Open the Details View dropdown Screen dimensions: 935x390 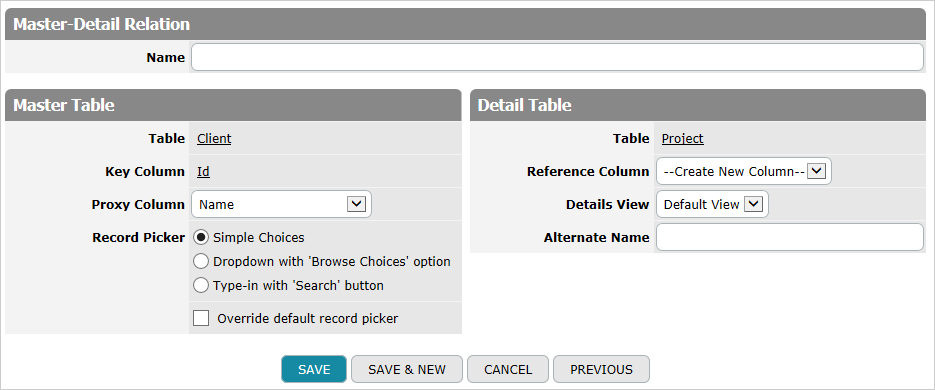[712, 204]
